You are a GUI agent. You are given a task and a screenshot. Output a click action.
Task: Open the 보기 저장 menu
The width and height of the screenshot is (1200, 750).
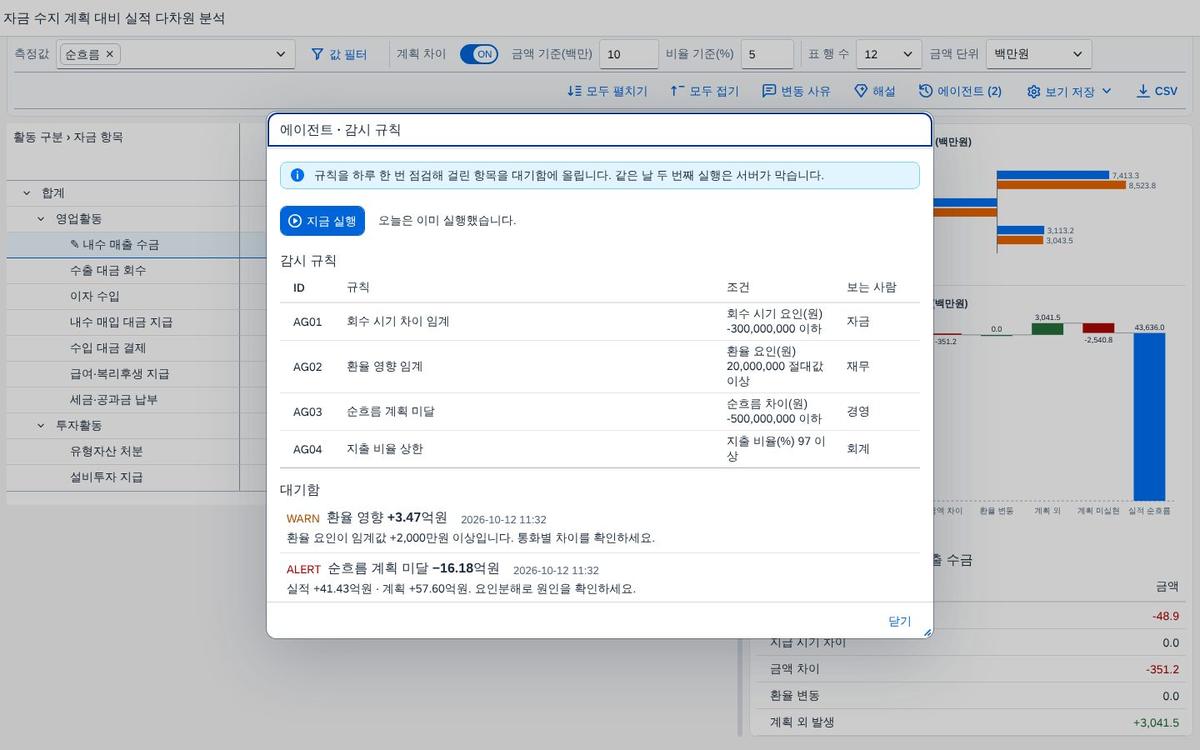1069,91
